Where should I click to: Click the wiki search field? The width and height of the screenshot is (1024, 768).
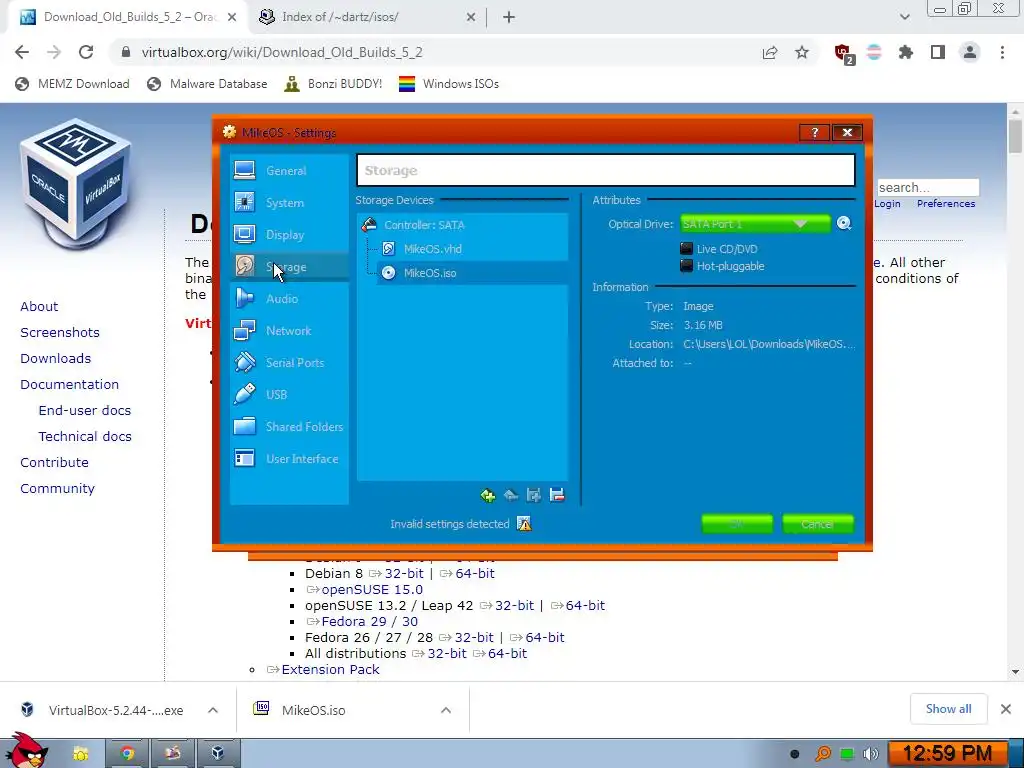[x=927, y=187]
